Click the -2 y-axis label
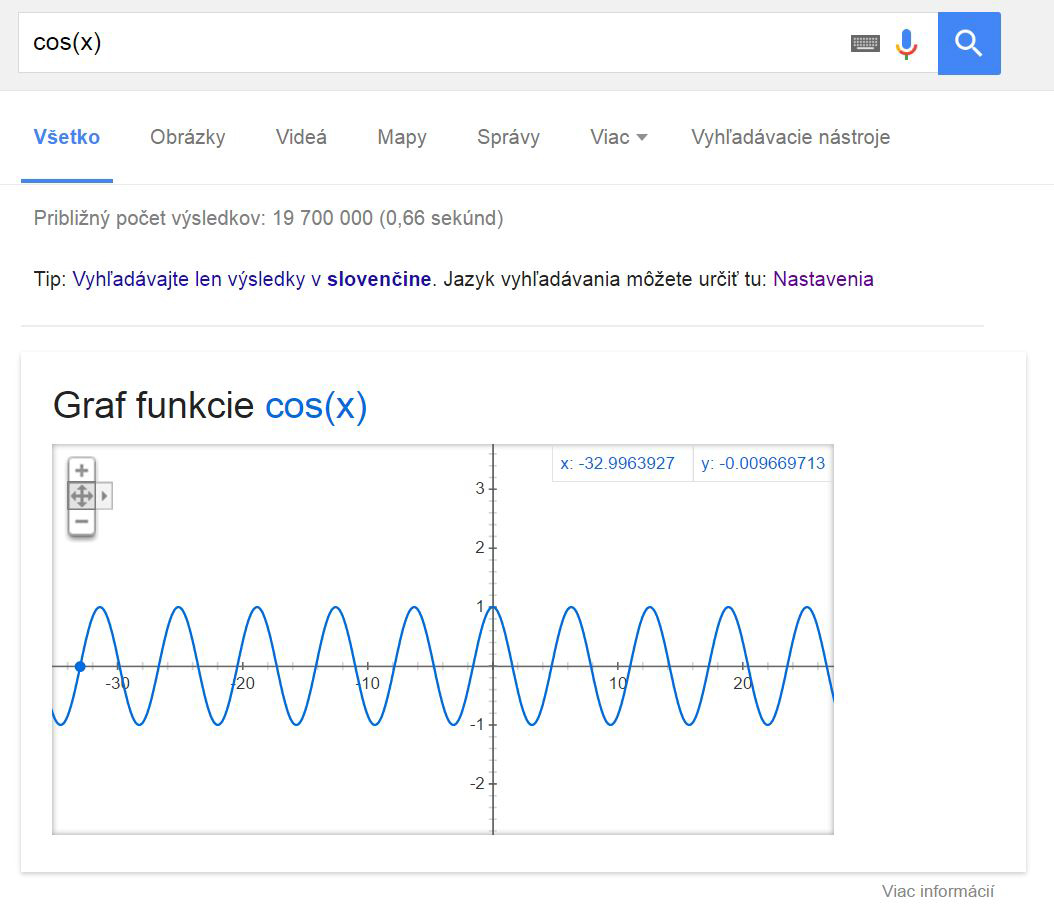The width and height of the screenshot is (1054, 909). (477, 783)
